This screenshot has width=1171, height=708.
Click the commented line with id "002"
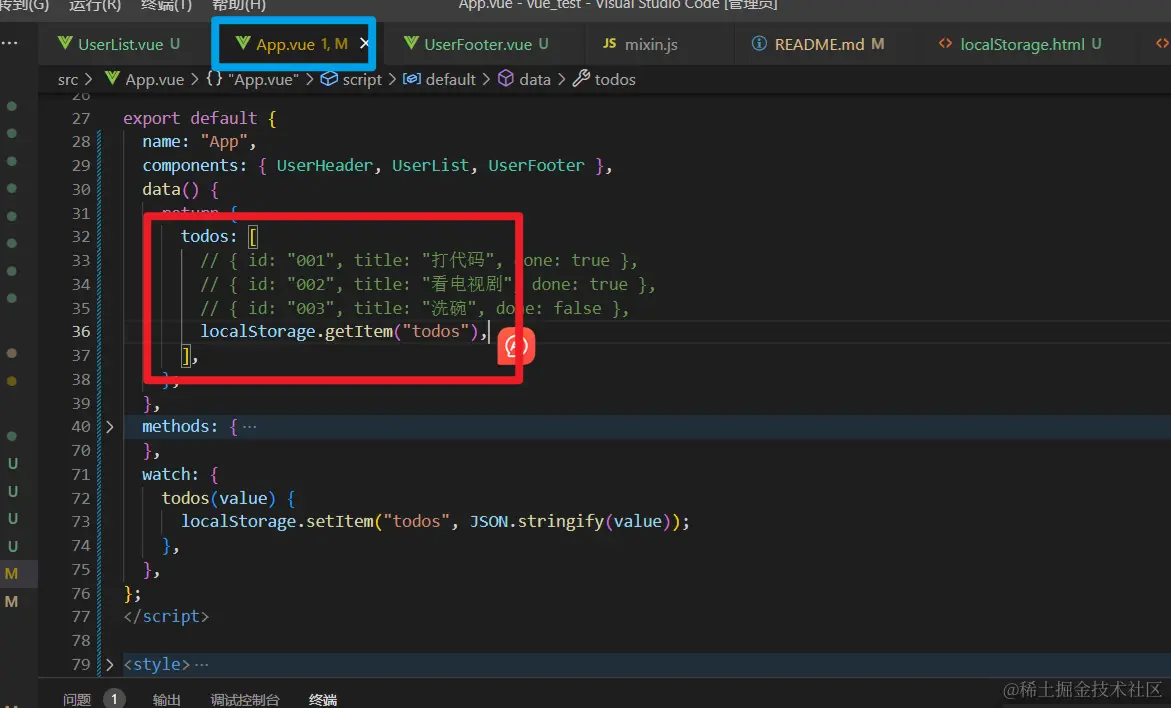pyautogui.click(x=427, y=284)
